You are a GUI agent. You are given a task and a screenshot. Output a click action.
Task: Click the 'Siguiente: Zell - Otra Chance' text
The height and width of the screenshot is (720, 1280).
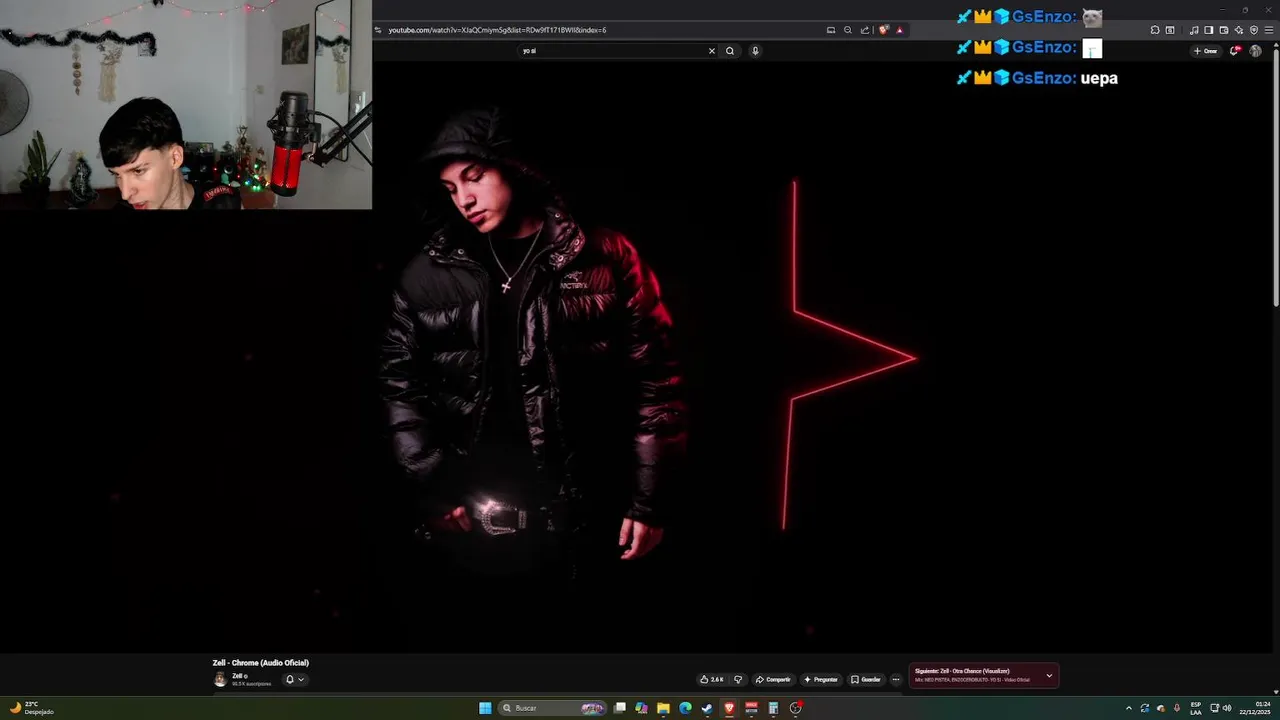coord(962,671)
